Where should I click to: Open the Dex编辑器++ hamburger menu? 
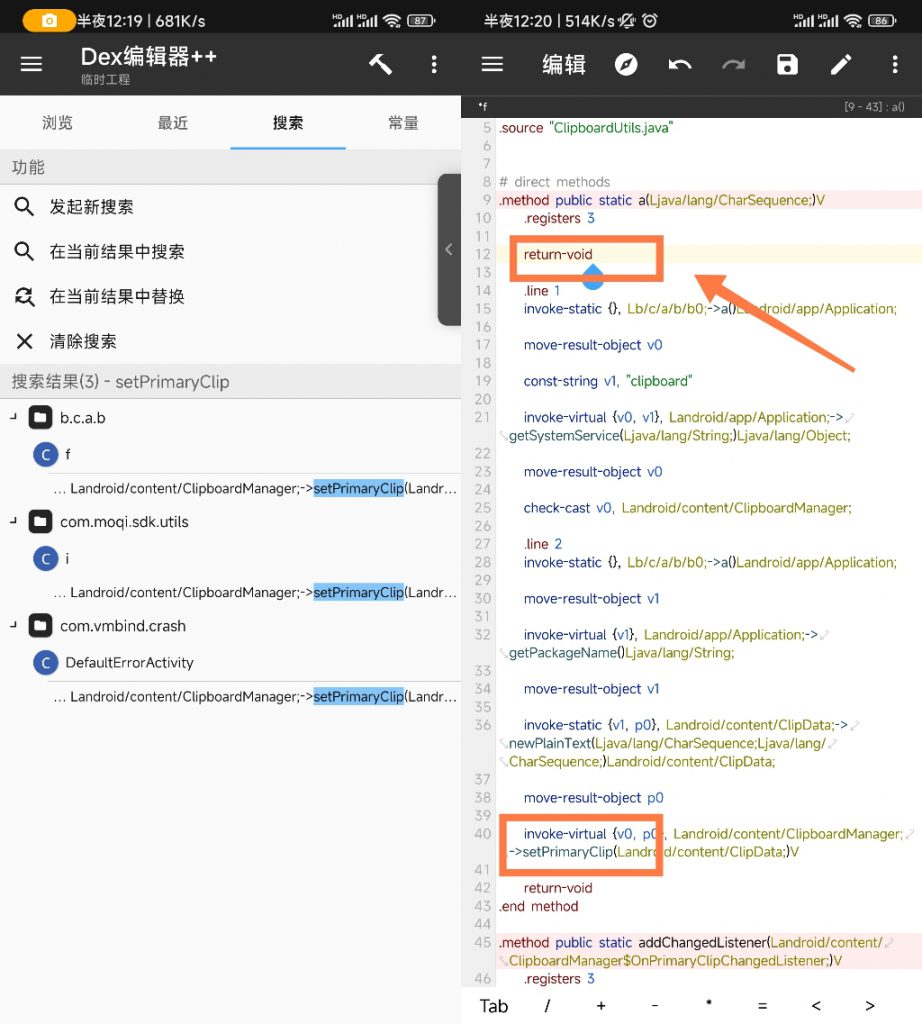(x=30, y=63)
